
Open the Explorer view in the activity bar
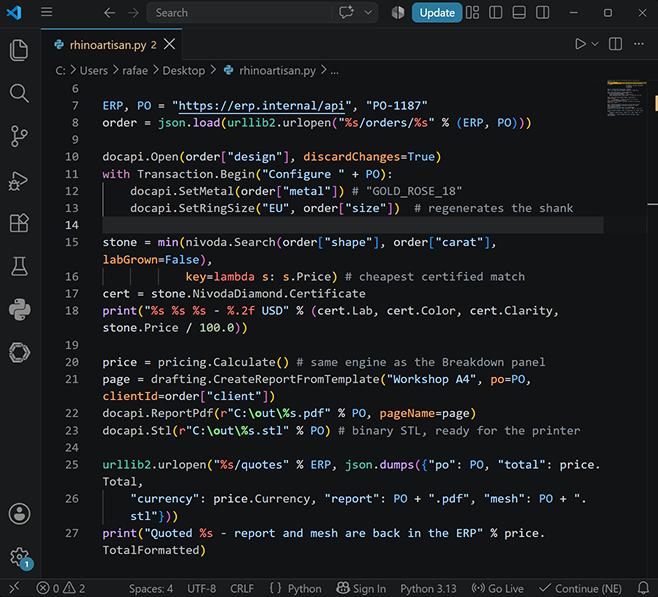19,50
